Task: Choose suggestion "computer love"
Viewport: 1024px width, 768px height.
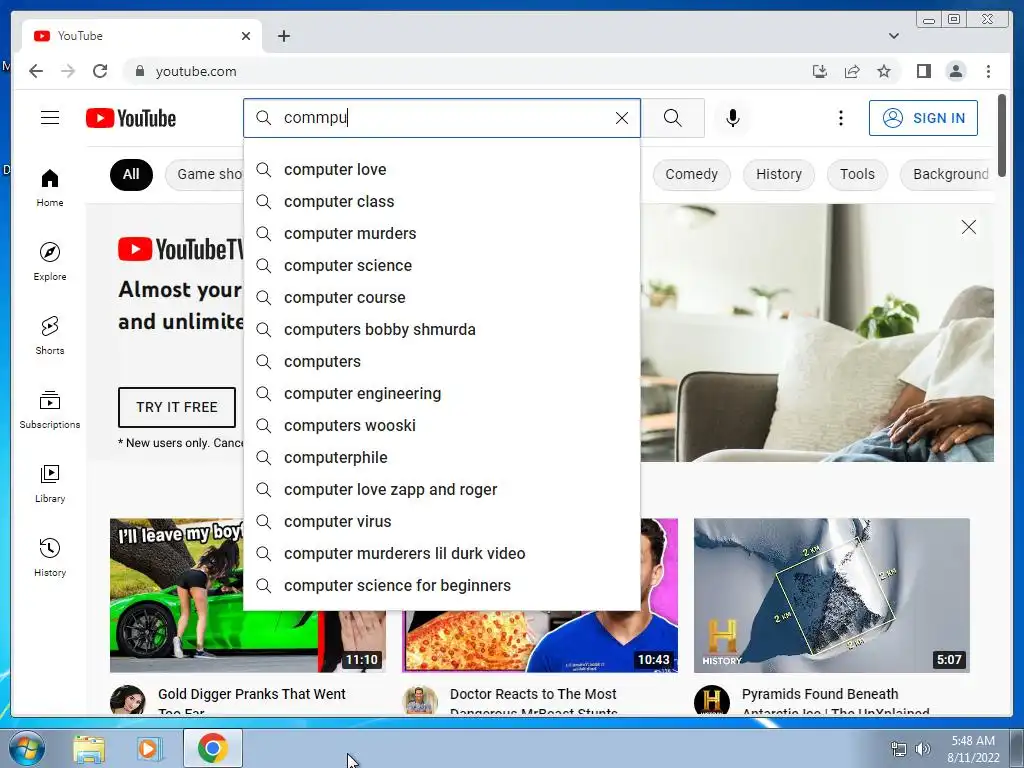Action: coord(441,169)
